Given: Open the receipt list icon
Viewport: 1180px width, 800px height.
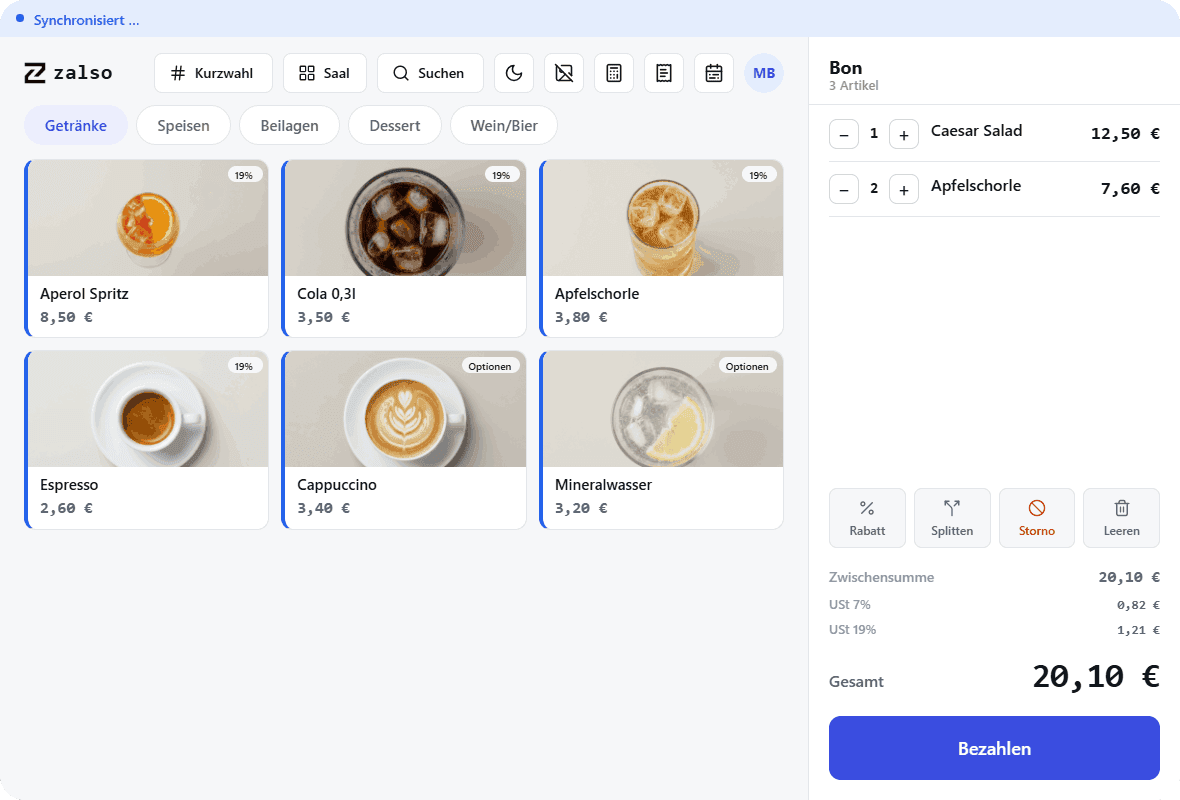Looking at the screenshot, I should (664, 73).
